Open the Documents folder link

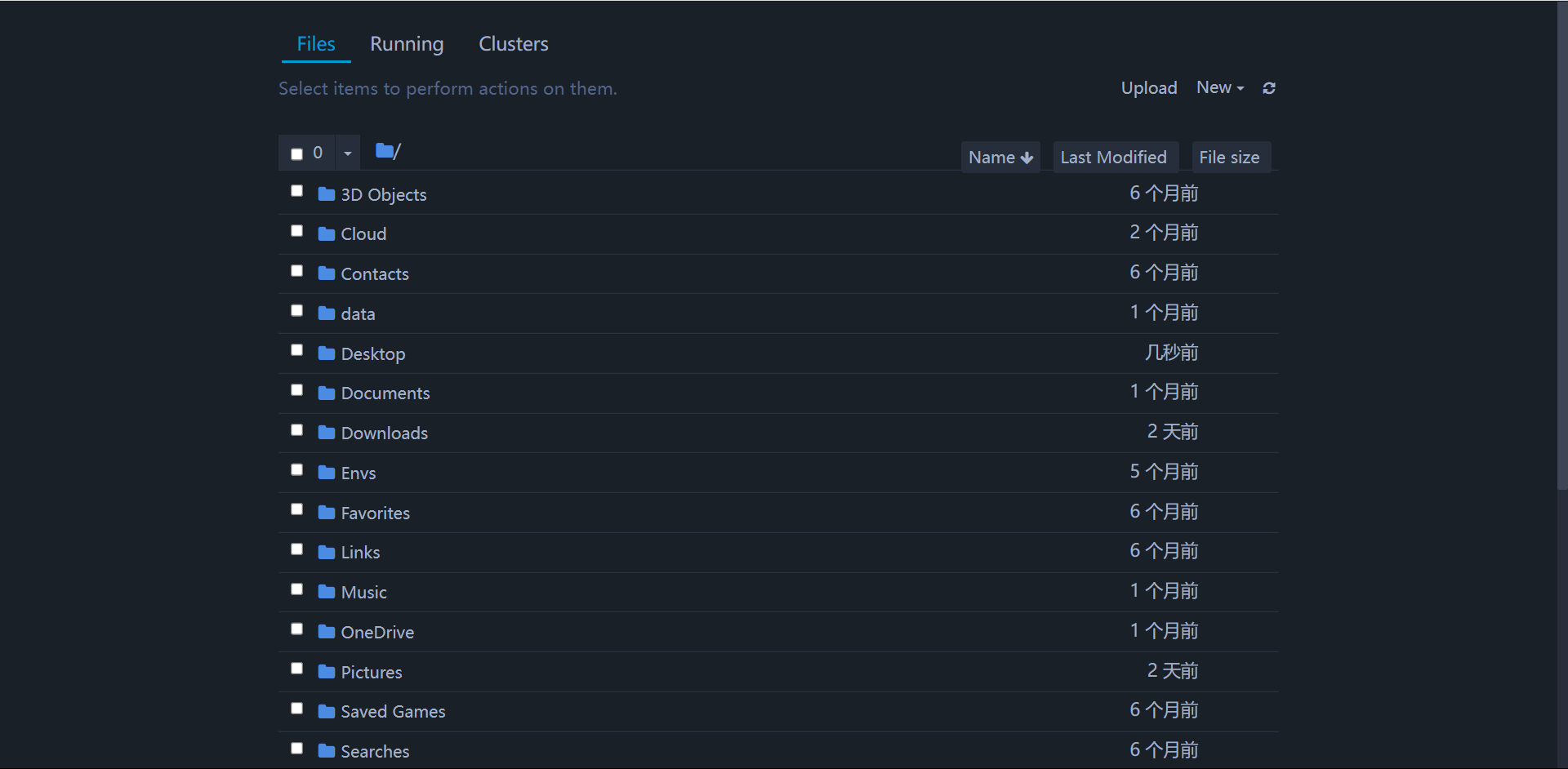[385, 393]
